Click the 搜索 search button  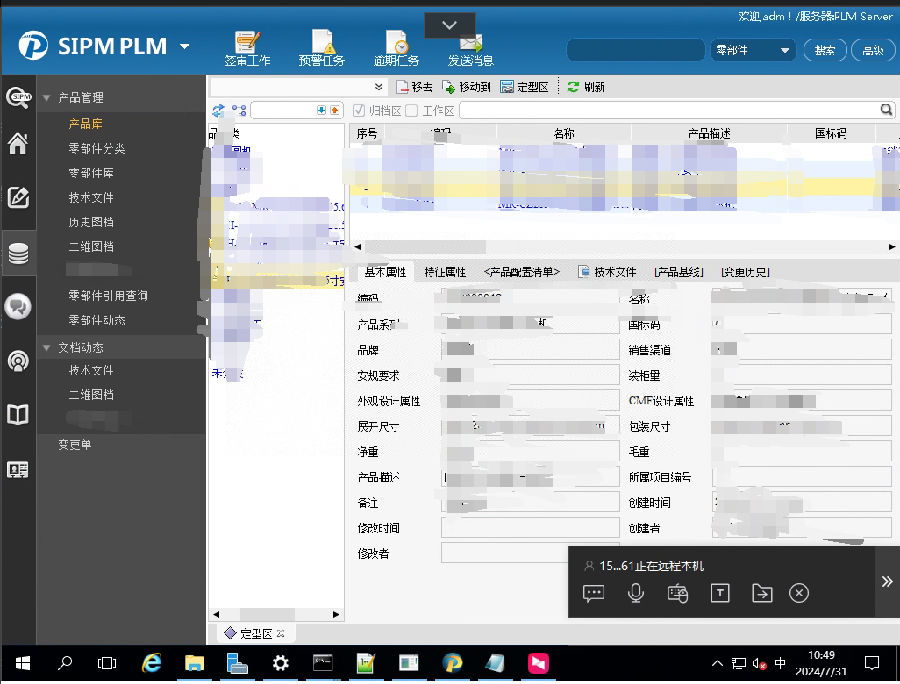click(824, 50)
